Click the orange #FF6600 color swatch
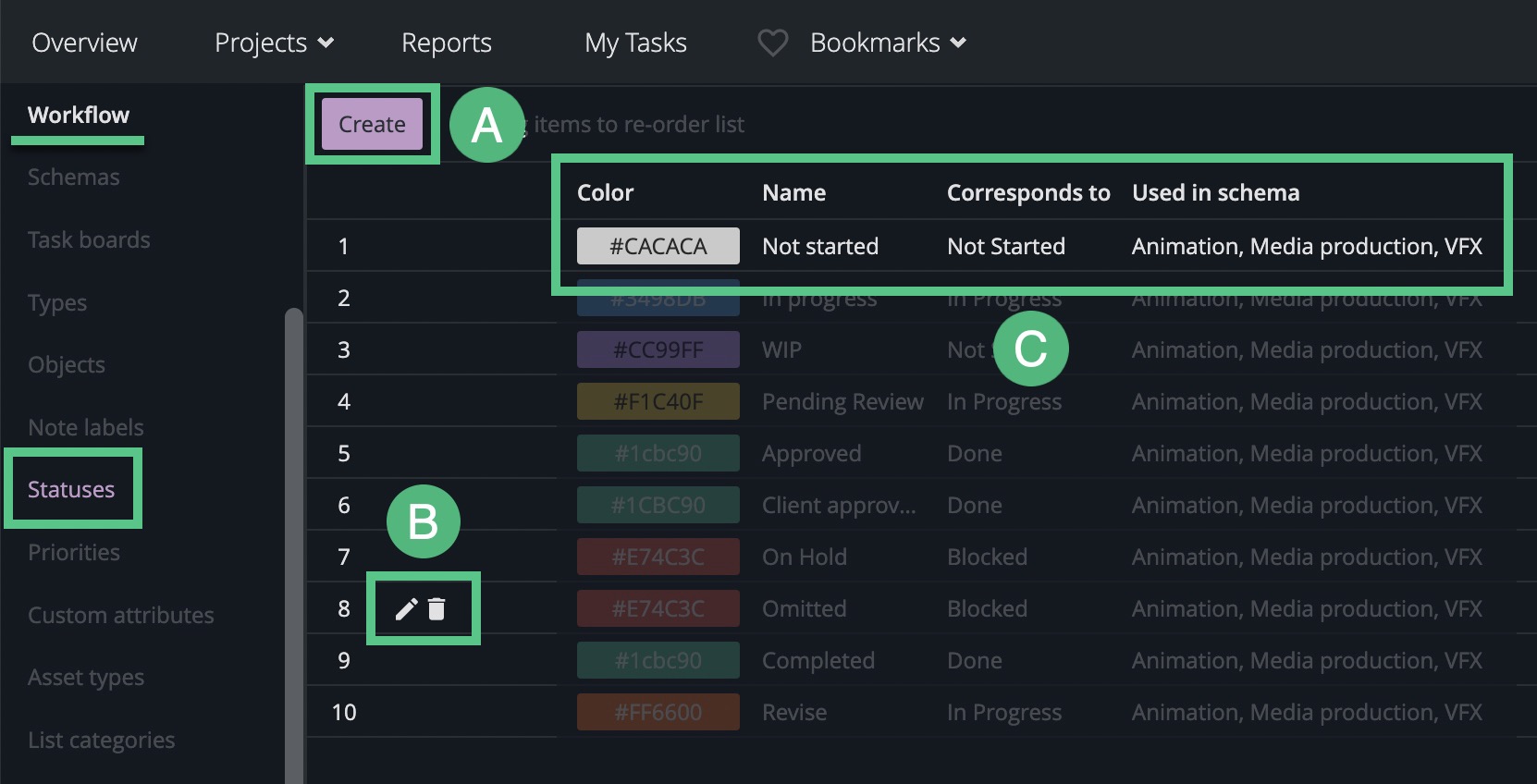 tap(658, 712)
